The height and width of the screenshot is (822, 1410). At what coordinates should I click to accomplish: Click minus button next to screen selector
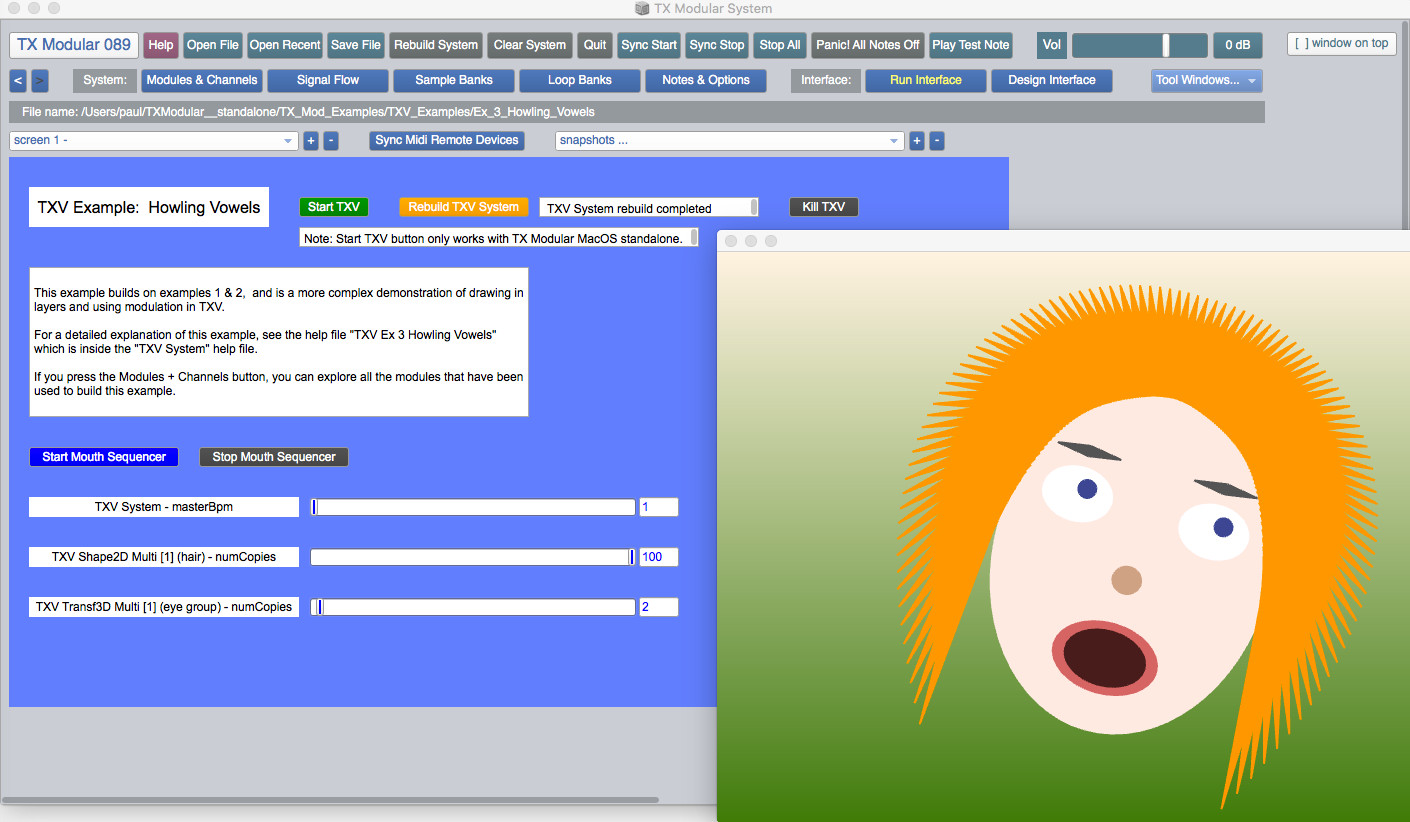(331, 141)
